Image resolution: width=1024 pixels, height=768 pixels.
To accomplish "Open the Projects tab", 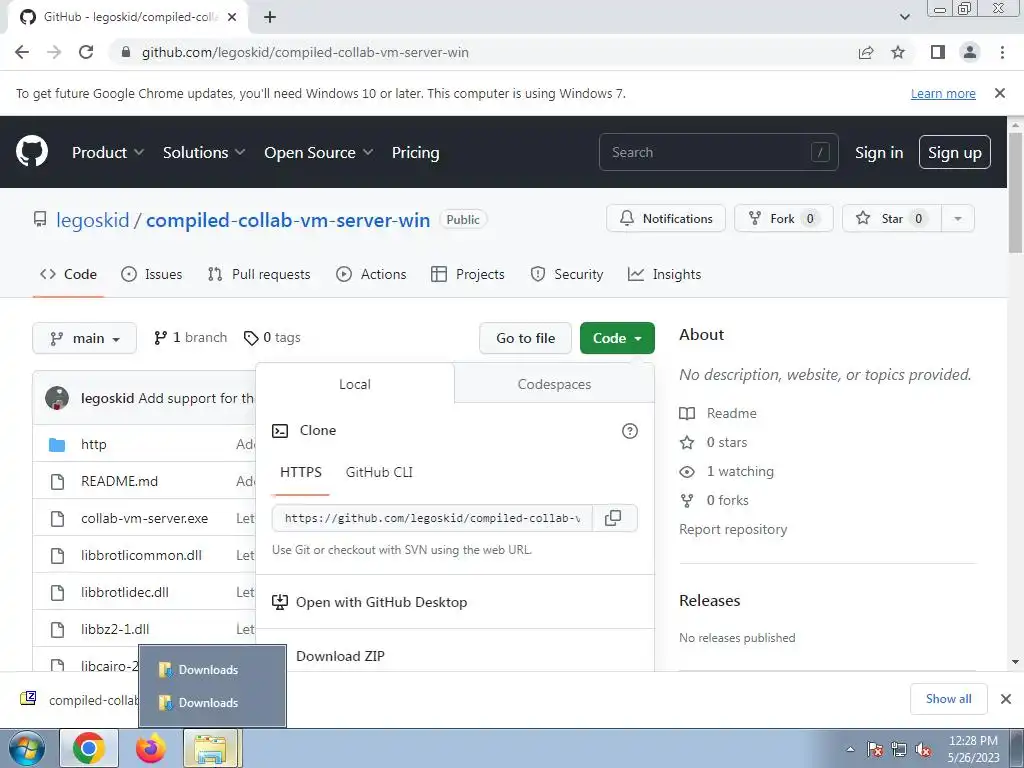I will [468, 274].
